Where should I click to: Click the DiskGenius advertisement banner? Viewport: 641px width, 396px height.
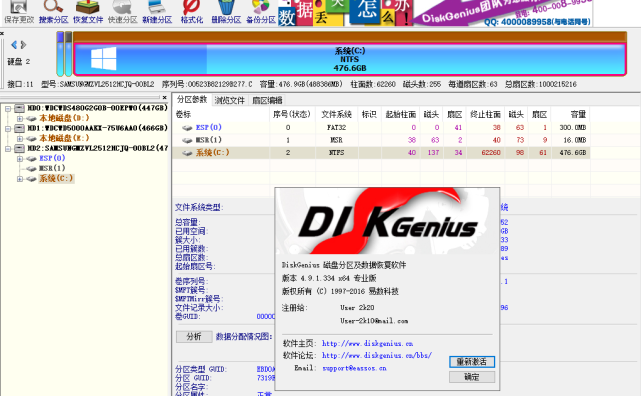[x=435, y=13]
